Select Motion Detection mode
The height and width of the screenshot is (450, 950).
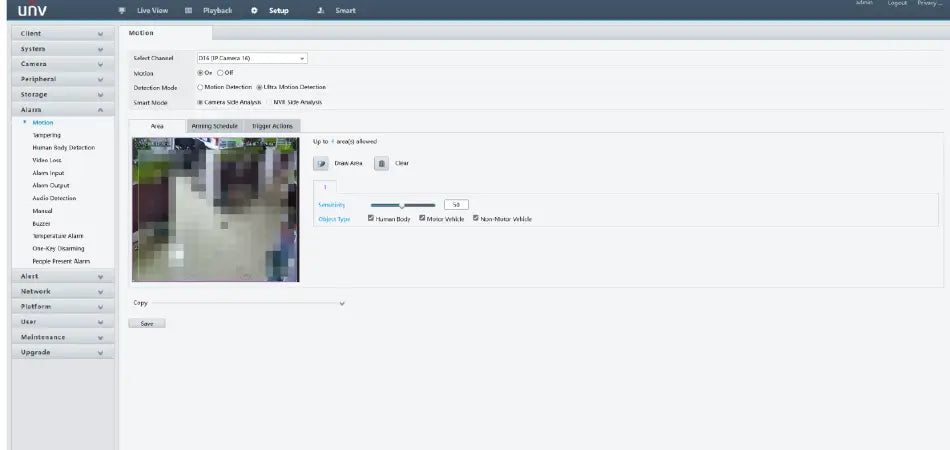point(200,87)
